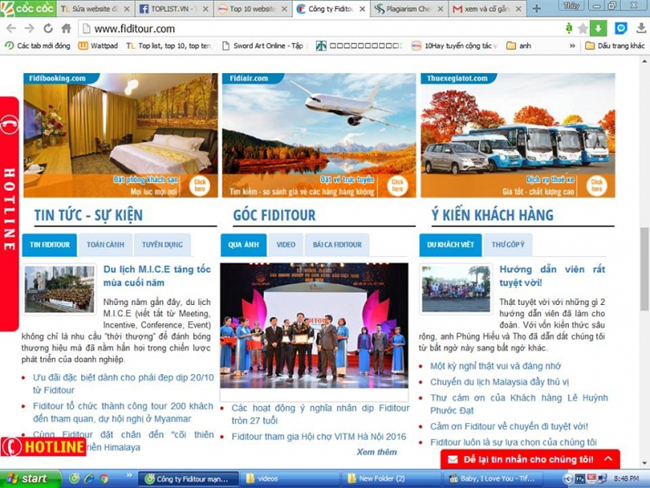Switch to the Gmail xem và cố gắng tab

click(487, 9)
